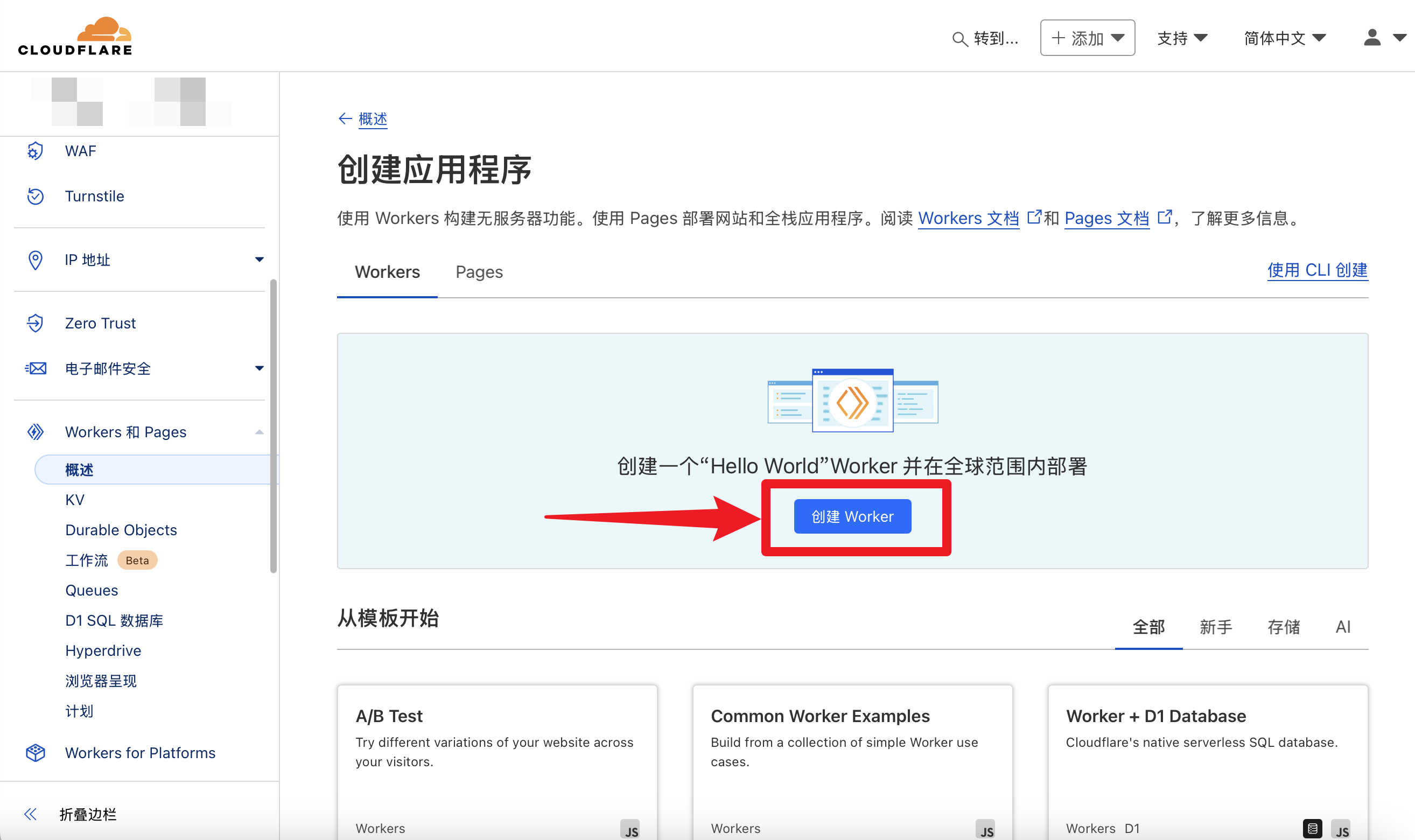Click the IP 地址 location pin icon
This screenshot has width=1415, height=840.
[35, 260]
